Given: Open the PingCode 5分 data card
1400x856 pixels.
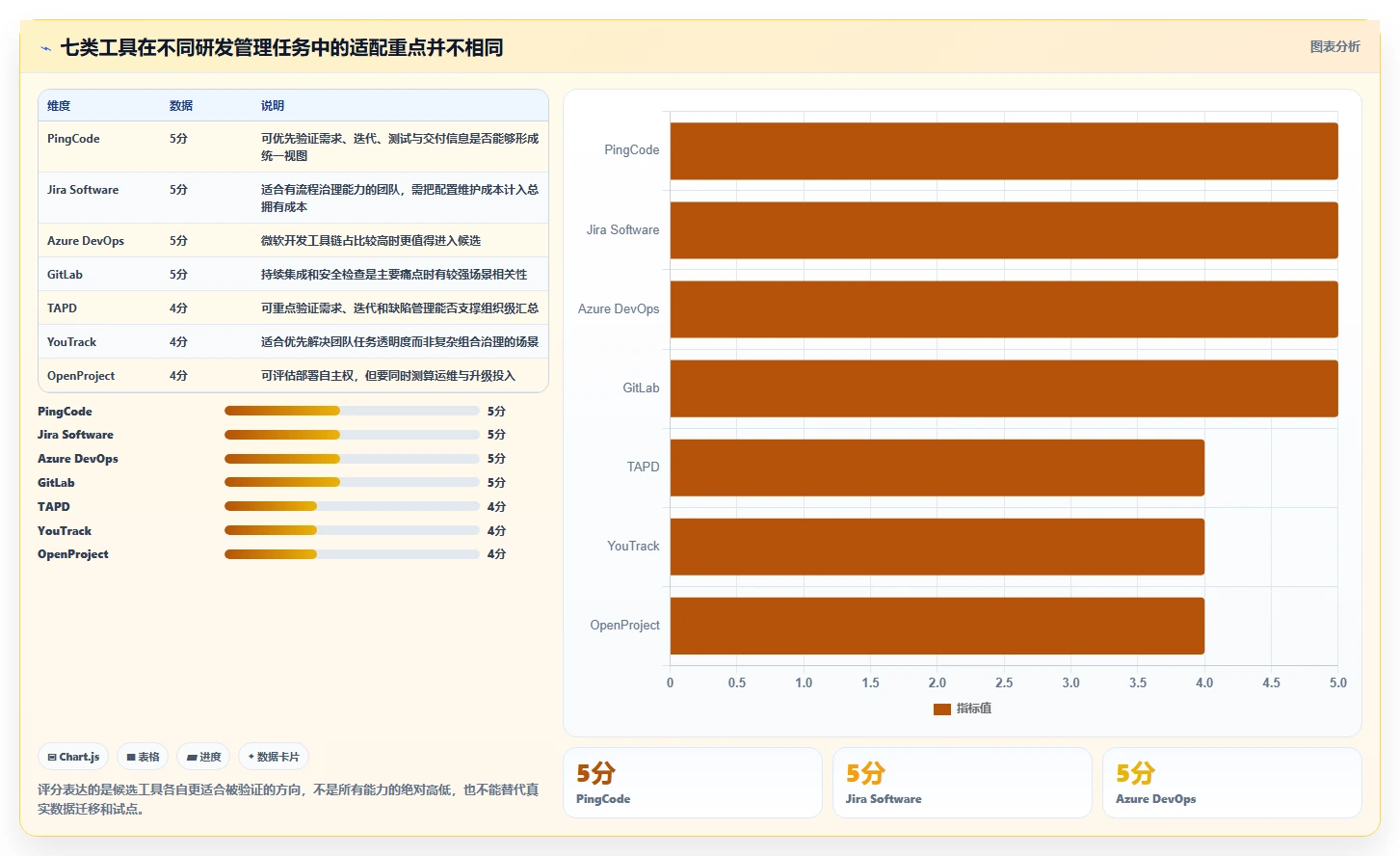Looking at the screenshot, I should pyautogui.click(x=693, y=783).
